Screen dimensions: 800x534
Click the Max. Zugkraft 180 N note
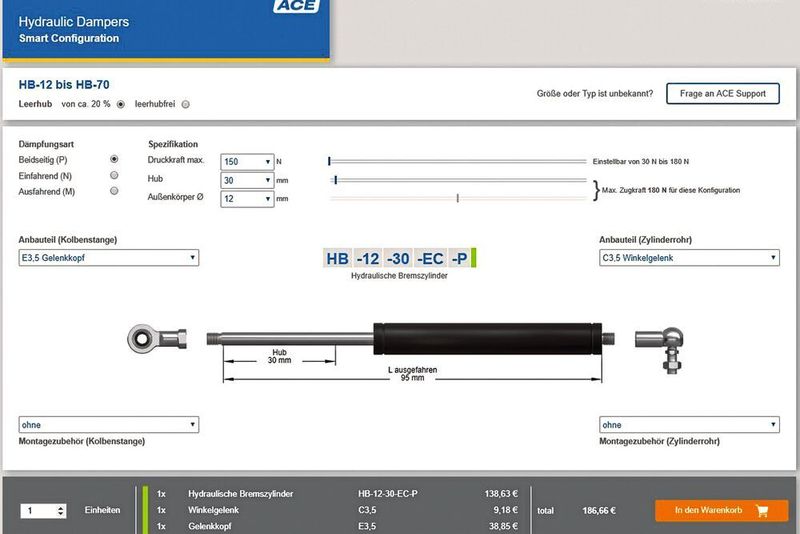[671, 190]
